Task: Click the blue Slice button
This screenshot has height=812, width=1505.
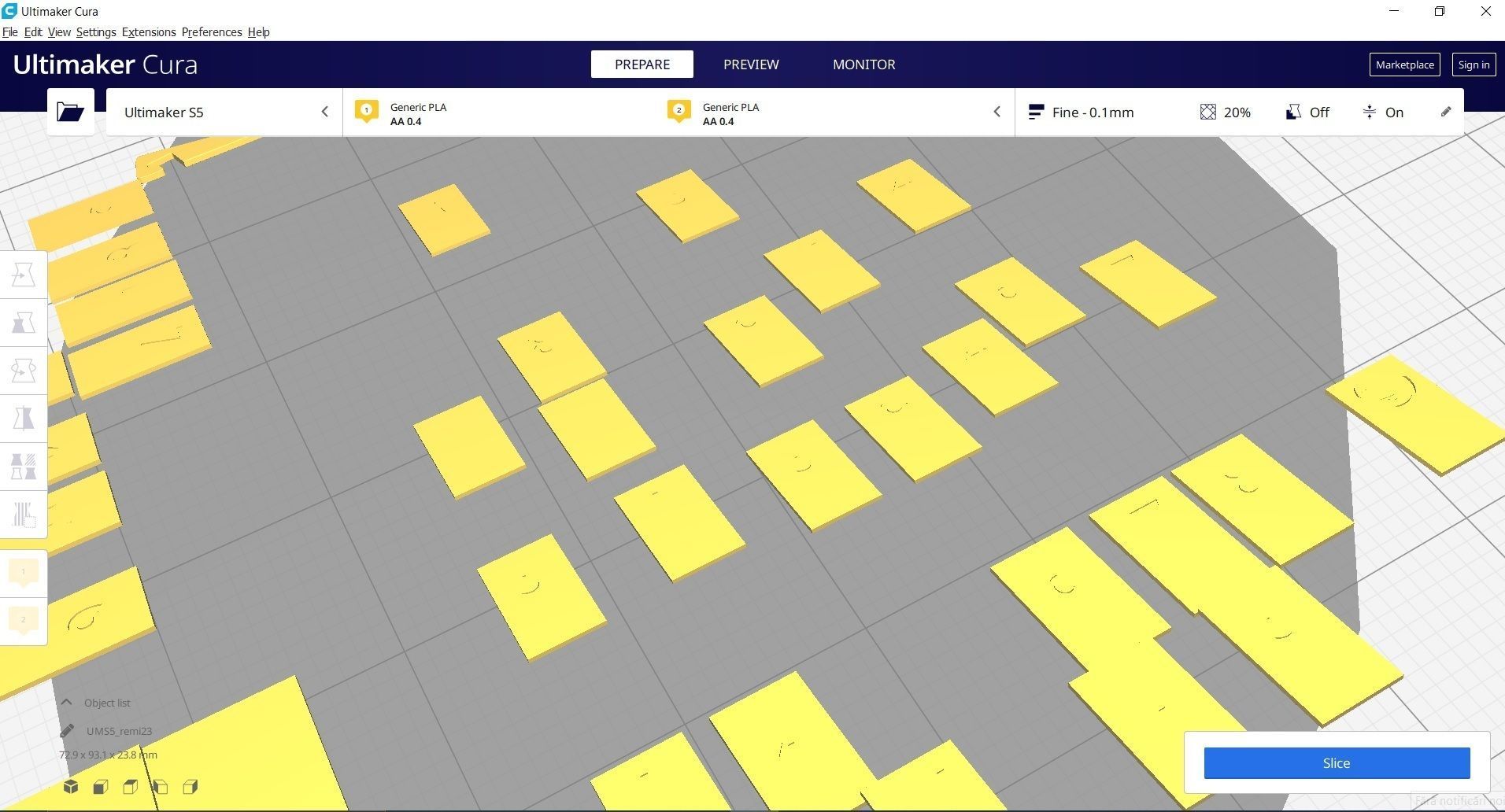Action: click(1337, 763)
